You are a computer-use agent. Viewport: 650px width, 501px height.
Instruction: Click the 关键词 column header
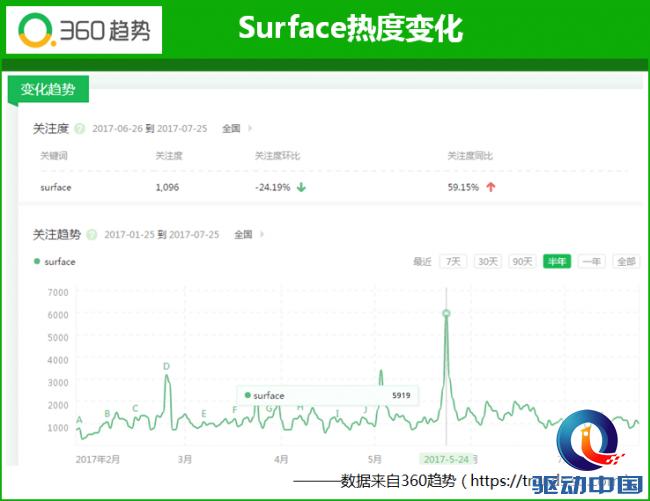tap(53, 156)
